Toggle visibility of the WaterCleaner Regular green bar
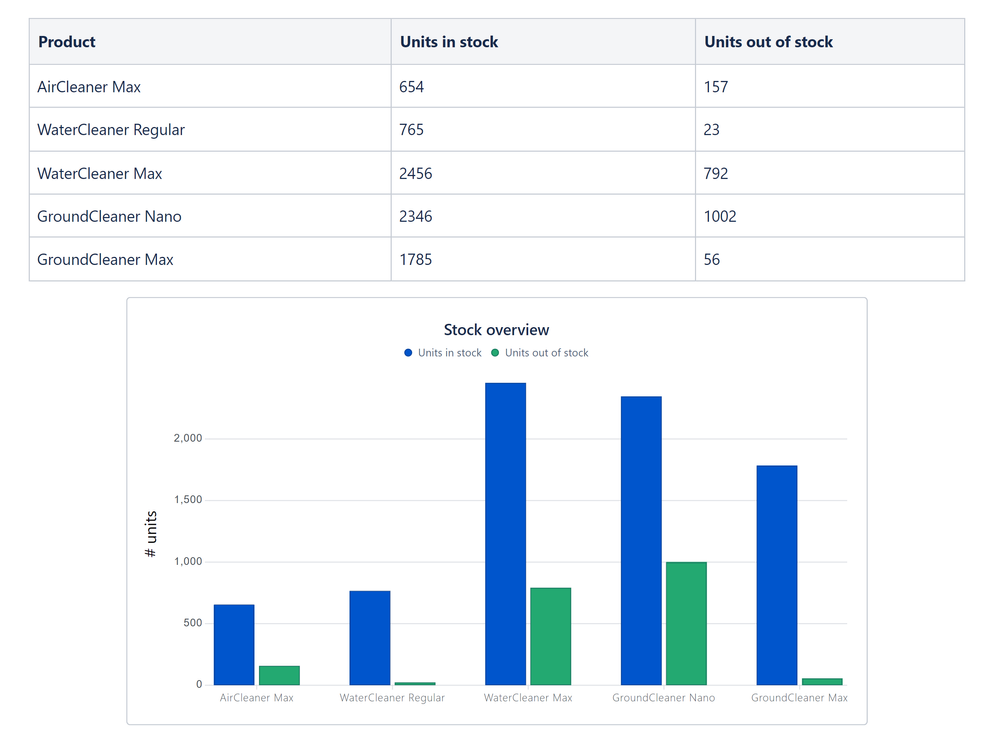 (414, 682)
